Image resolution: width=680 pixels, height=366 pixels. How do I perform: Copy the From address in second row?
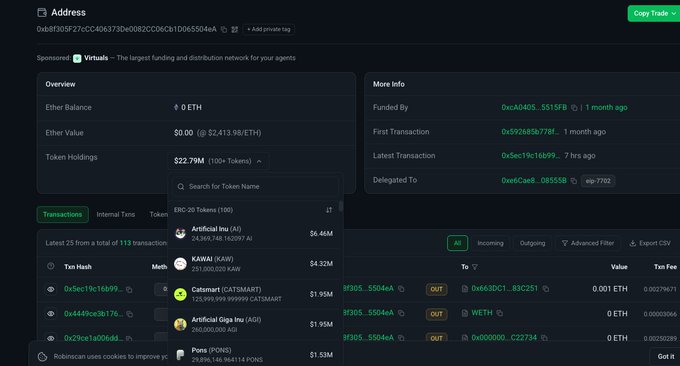401,313
